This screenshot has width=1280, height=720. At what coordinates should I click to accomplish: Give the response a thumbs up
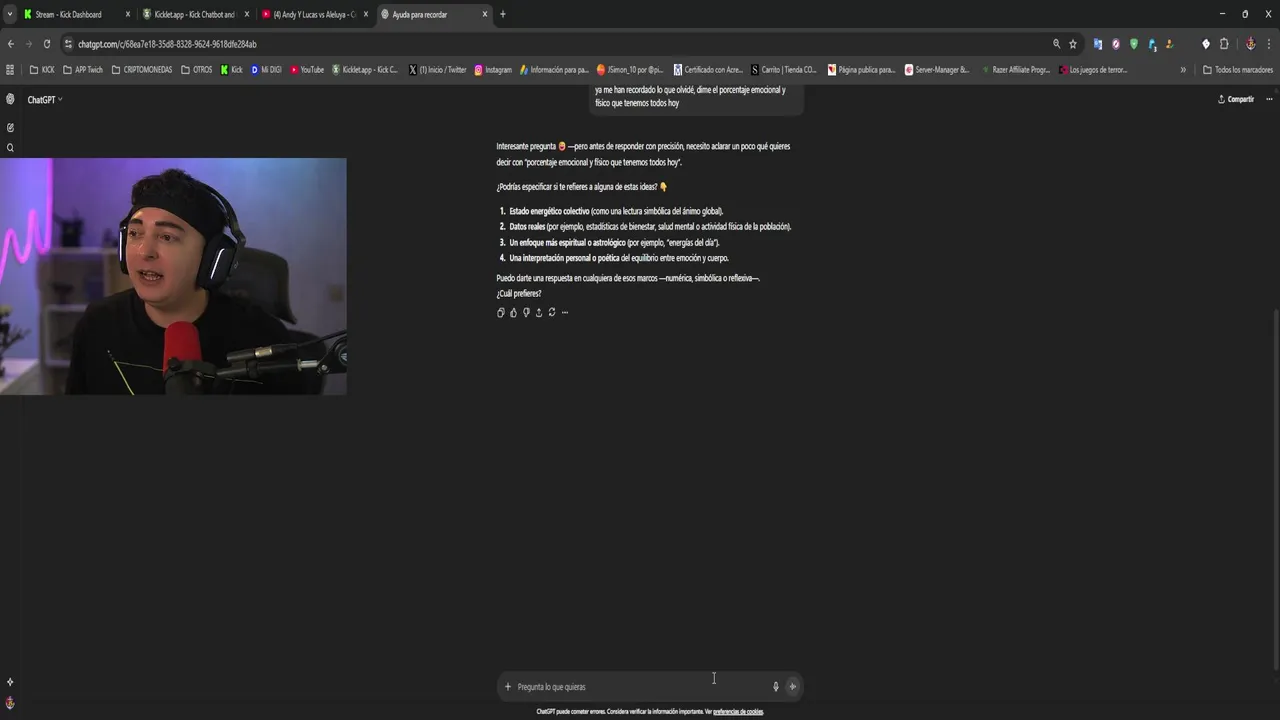click(x=514, y=312)
